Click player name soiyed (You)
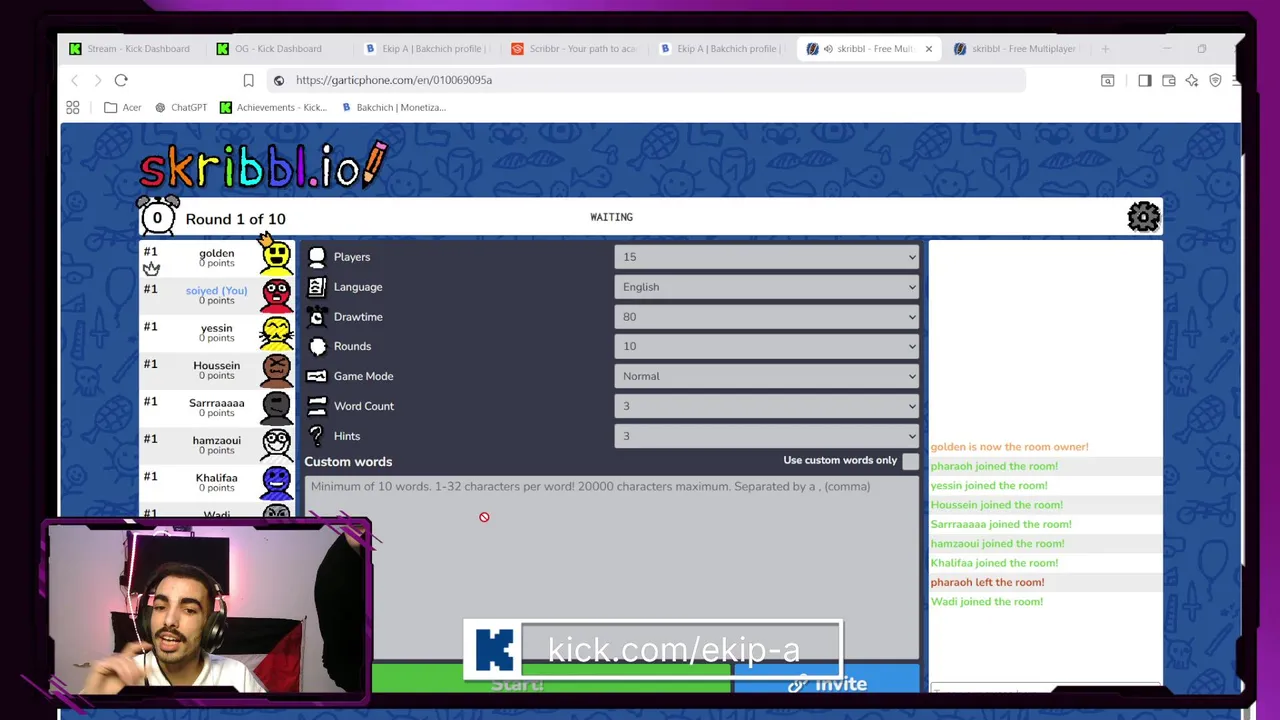 click(x=216, y=290)
